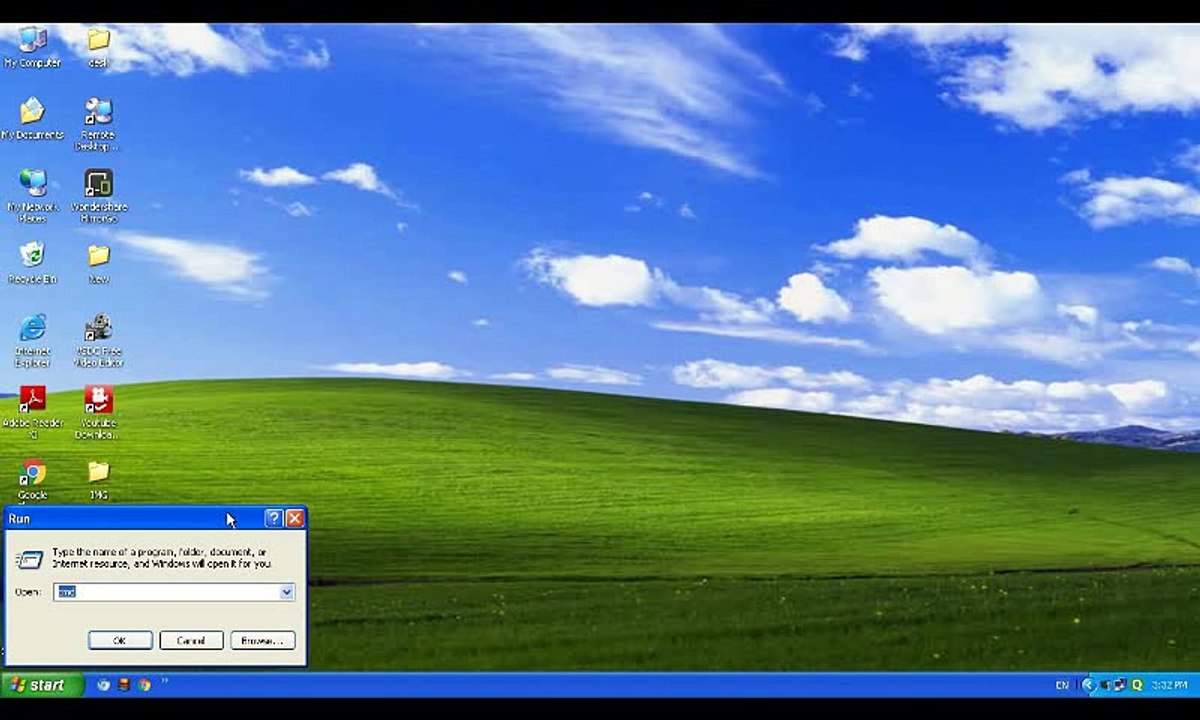The width and height of the screenshot is (1200, 720).
Task: Click Cancel in the Run dialog
Action: [191, 640]
